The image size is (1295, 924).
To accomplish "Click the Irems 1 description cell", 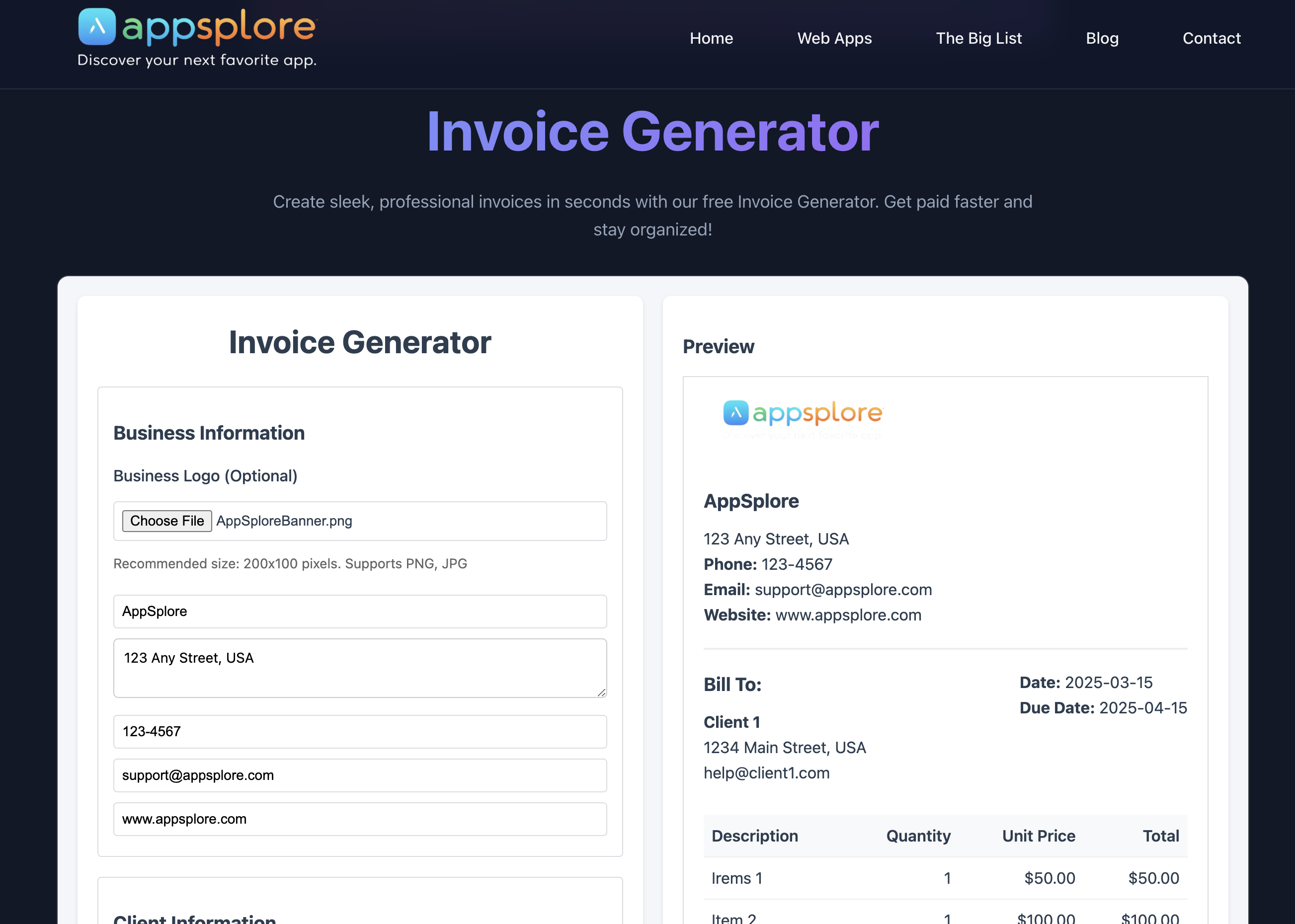I will click(737, 878).
